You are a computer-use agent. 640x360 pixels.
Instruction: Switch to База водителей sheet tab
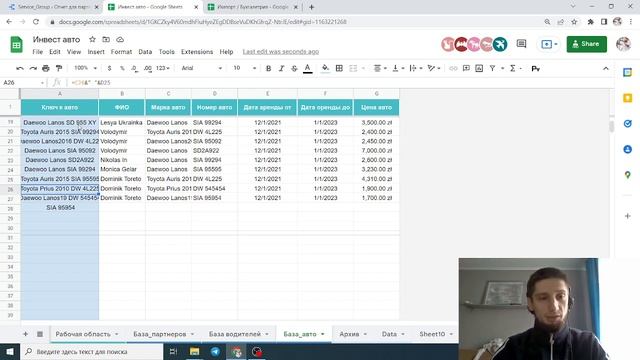(235, 334)
